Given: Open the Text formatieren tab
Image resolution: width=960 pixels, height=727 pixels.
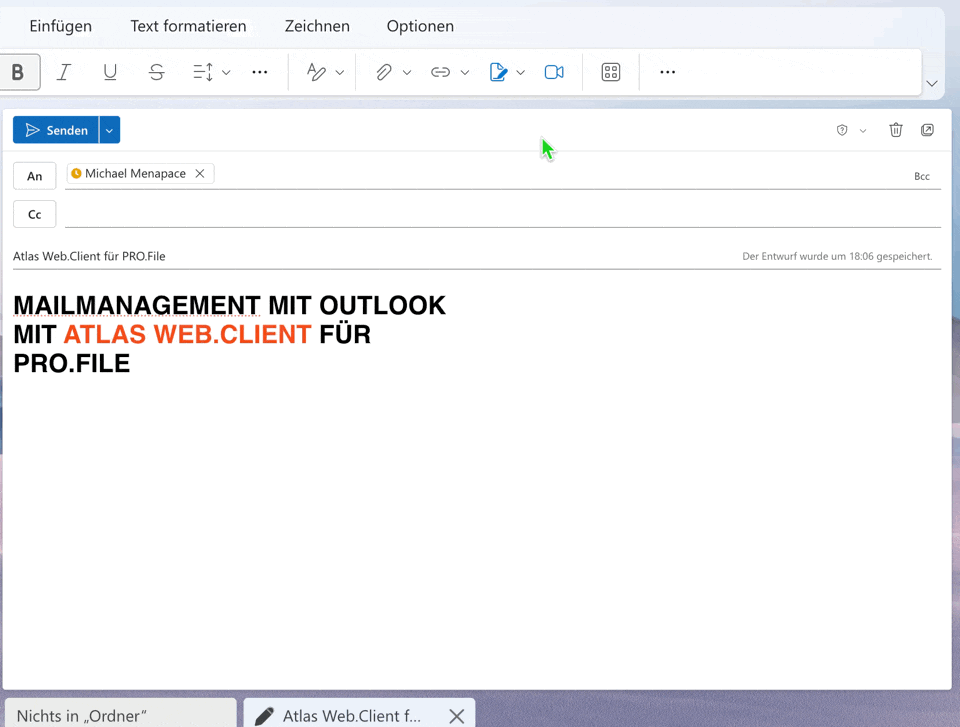Looking at the screenshot, I should click(188, 26).
